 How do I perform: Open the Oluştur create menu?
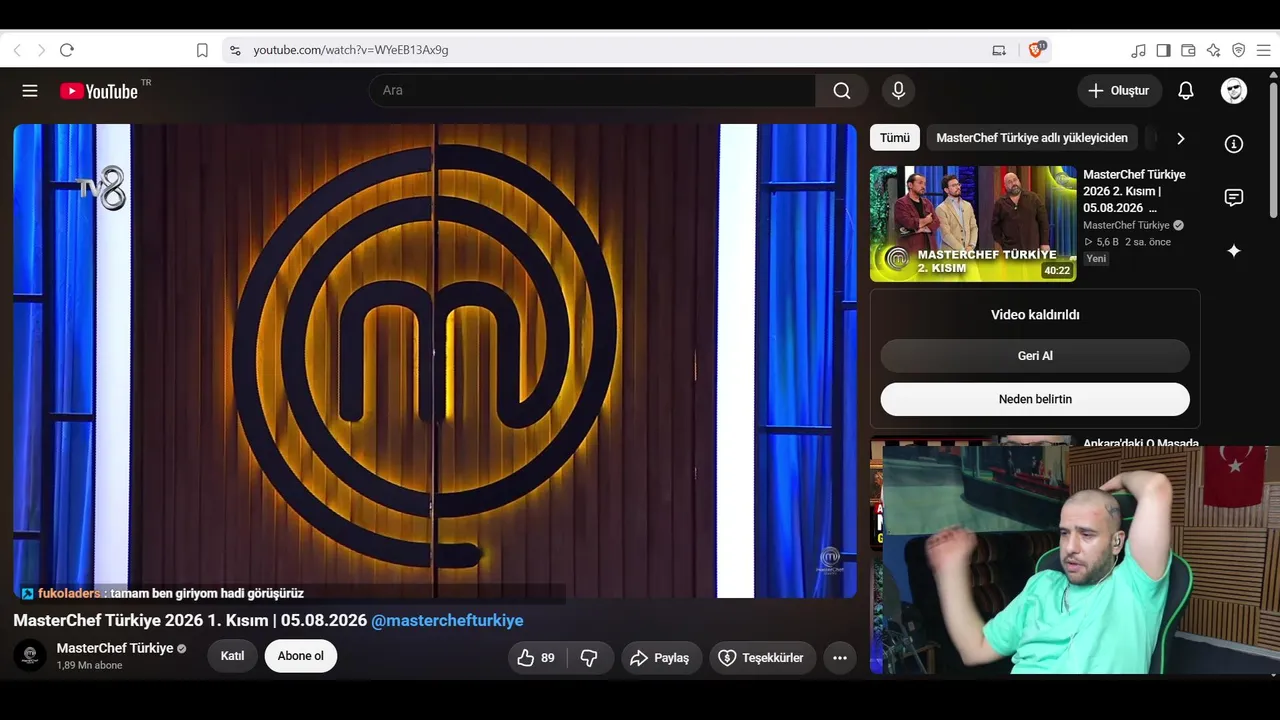[1120, 91]
